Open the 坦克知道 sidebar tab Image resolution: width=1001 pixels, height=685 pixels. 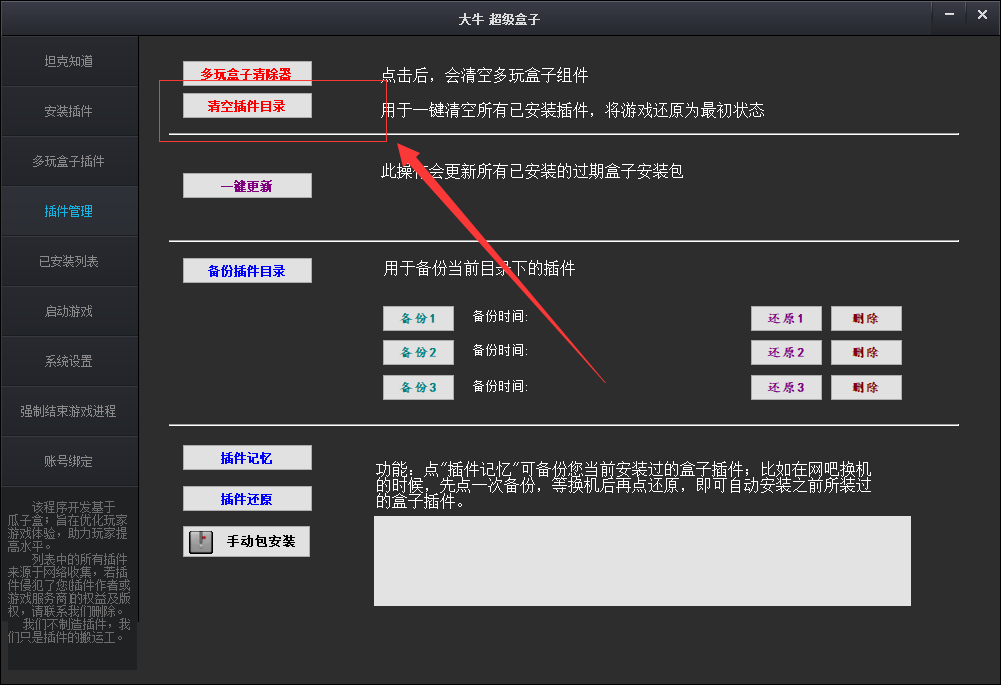(69, 61)
